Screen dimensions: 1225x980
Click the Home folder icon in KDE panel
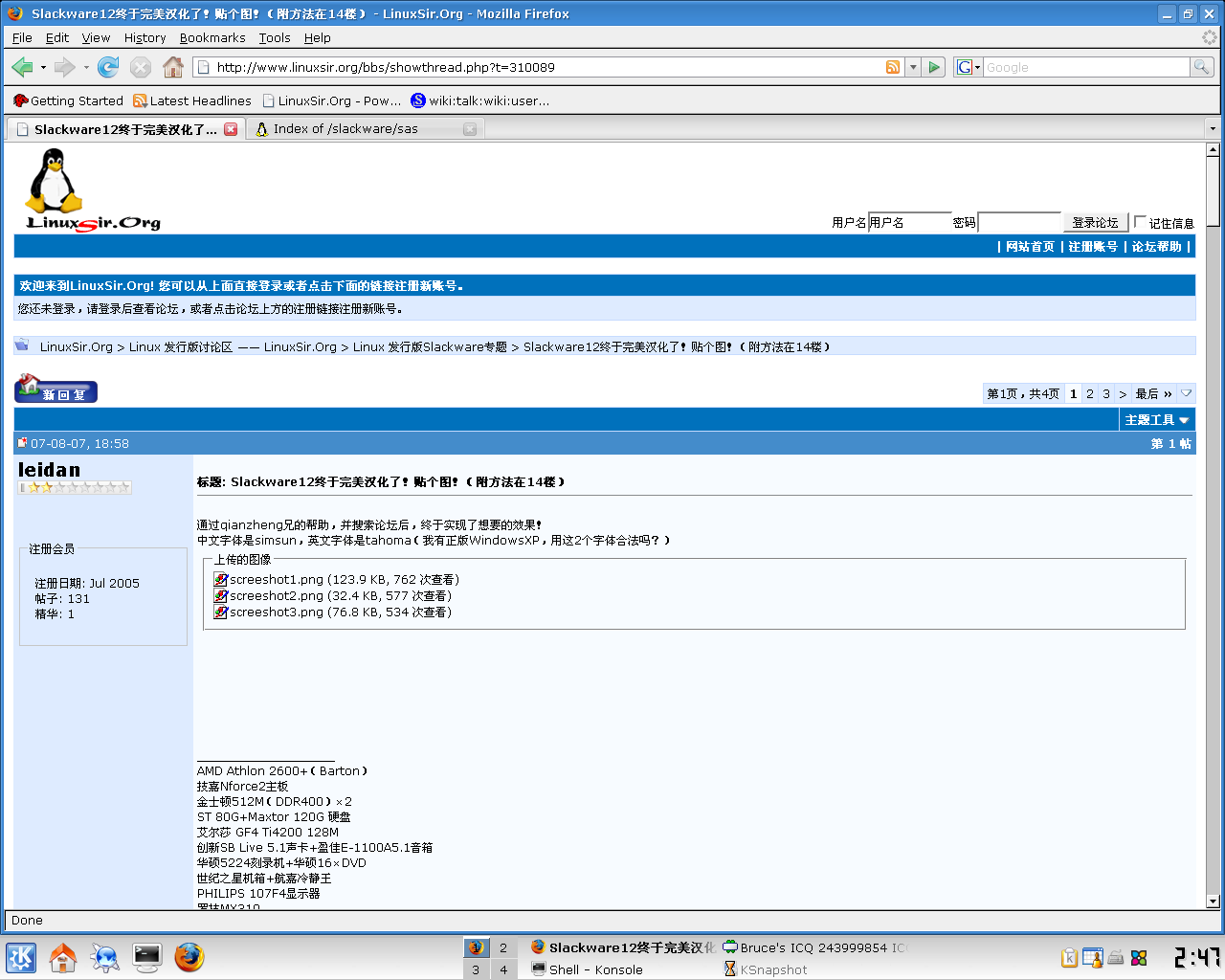tap(63, 957)
